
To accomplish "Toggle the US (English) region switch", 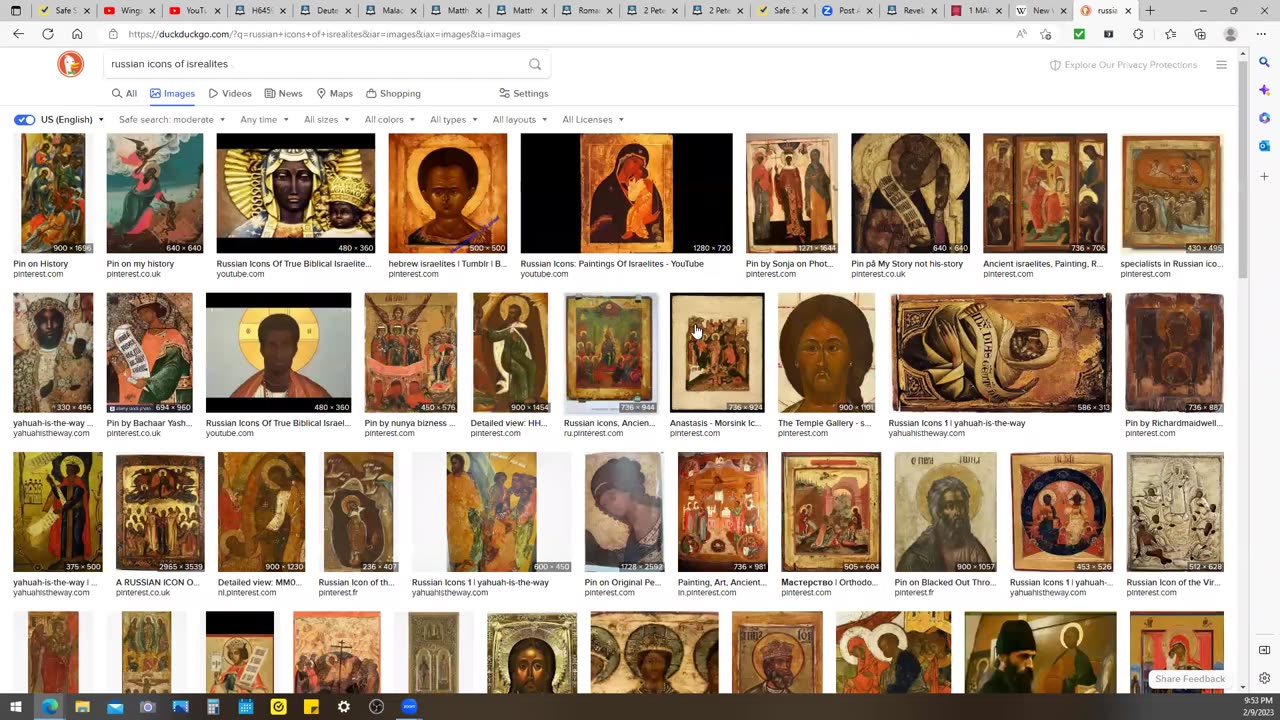I will tap(24, 120).
